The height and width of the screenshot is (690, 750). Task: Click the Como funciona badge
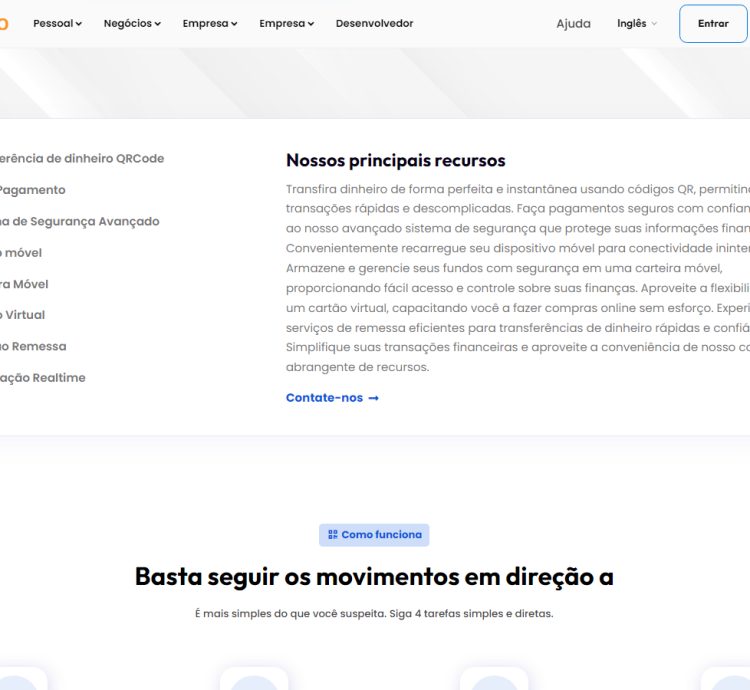pos(374,535)
